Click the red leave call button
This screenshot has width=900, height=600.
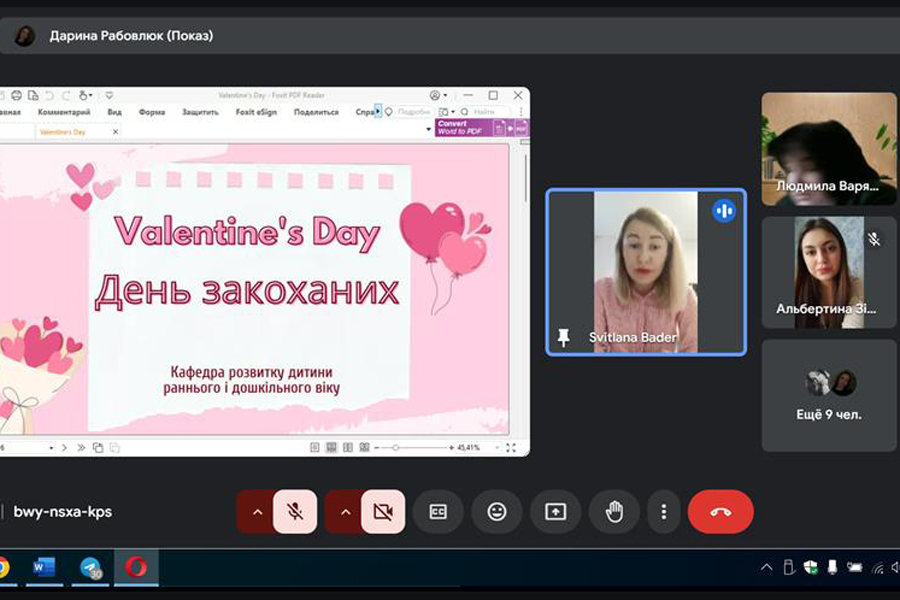point(720,512)
